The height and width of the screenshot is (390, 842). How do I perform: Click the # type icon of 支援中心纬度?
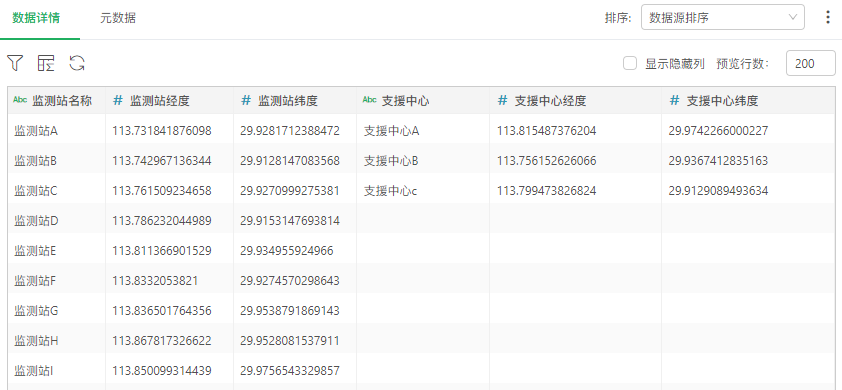(x=674, y=100)
